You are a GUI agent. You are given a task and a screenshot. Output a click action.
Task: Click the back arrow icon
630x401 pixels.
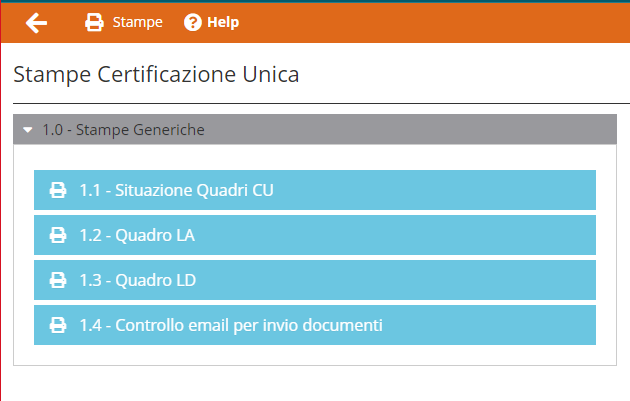(37, 23)
